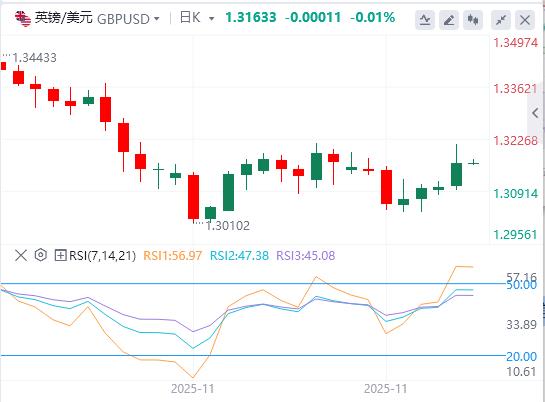Open RSI indicator settings hexagon icon

41,255
